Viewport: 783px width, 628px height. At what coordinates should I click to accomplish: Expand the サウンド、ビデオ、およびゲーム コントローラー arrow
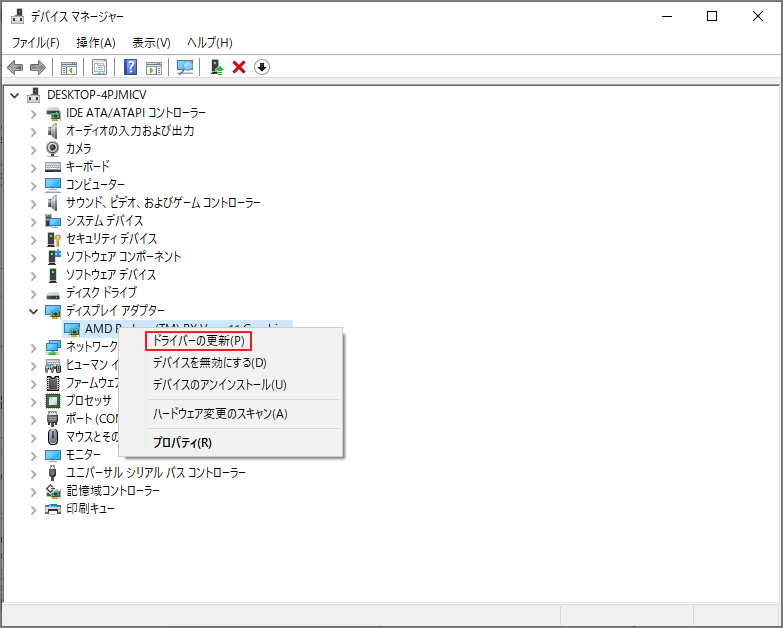coord(33,204)
